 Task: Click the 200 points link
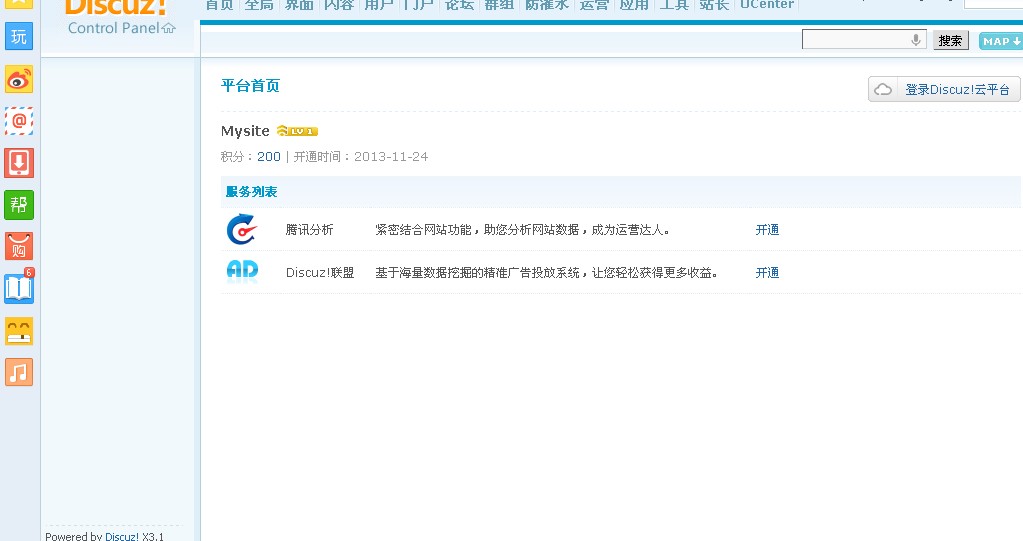tap(269, 157)
